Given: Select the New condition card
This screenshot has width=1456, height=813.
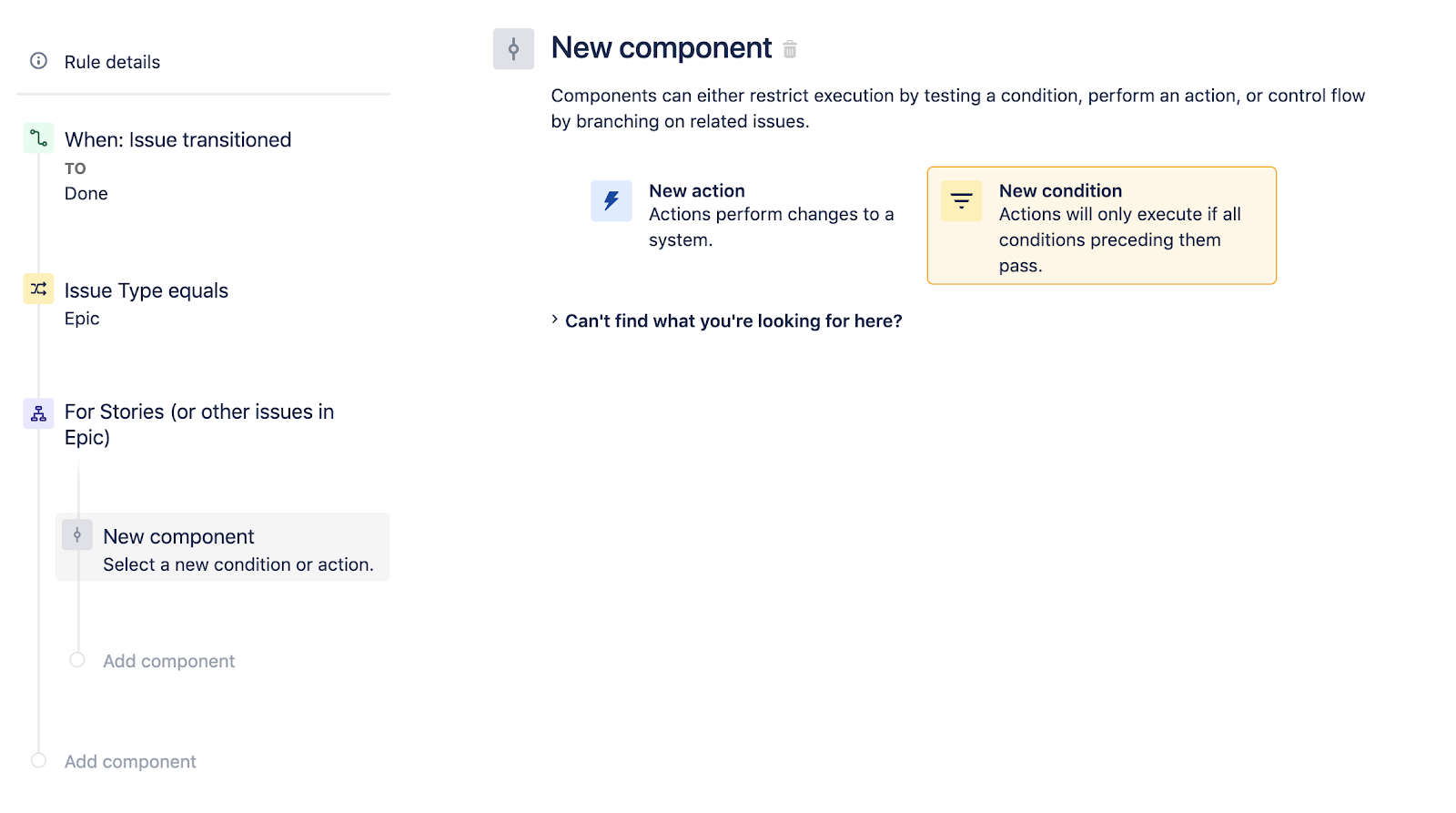Looking at the screenshot, I should pyautogui.click(x=1101, y=225).
